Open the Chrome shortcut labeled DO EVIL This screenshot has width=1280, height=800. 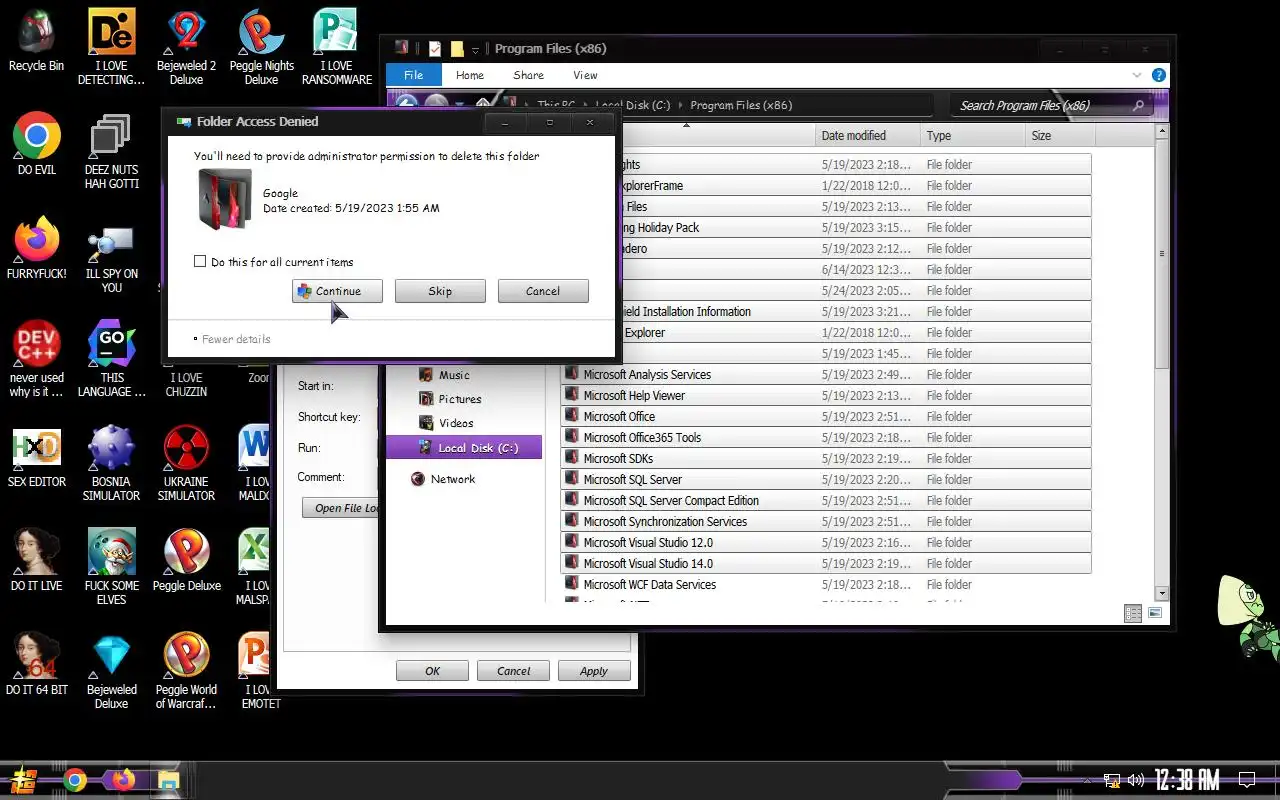(36, 144)
